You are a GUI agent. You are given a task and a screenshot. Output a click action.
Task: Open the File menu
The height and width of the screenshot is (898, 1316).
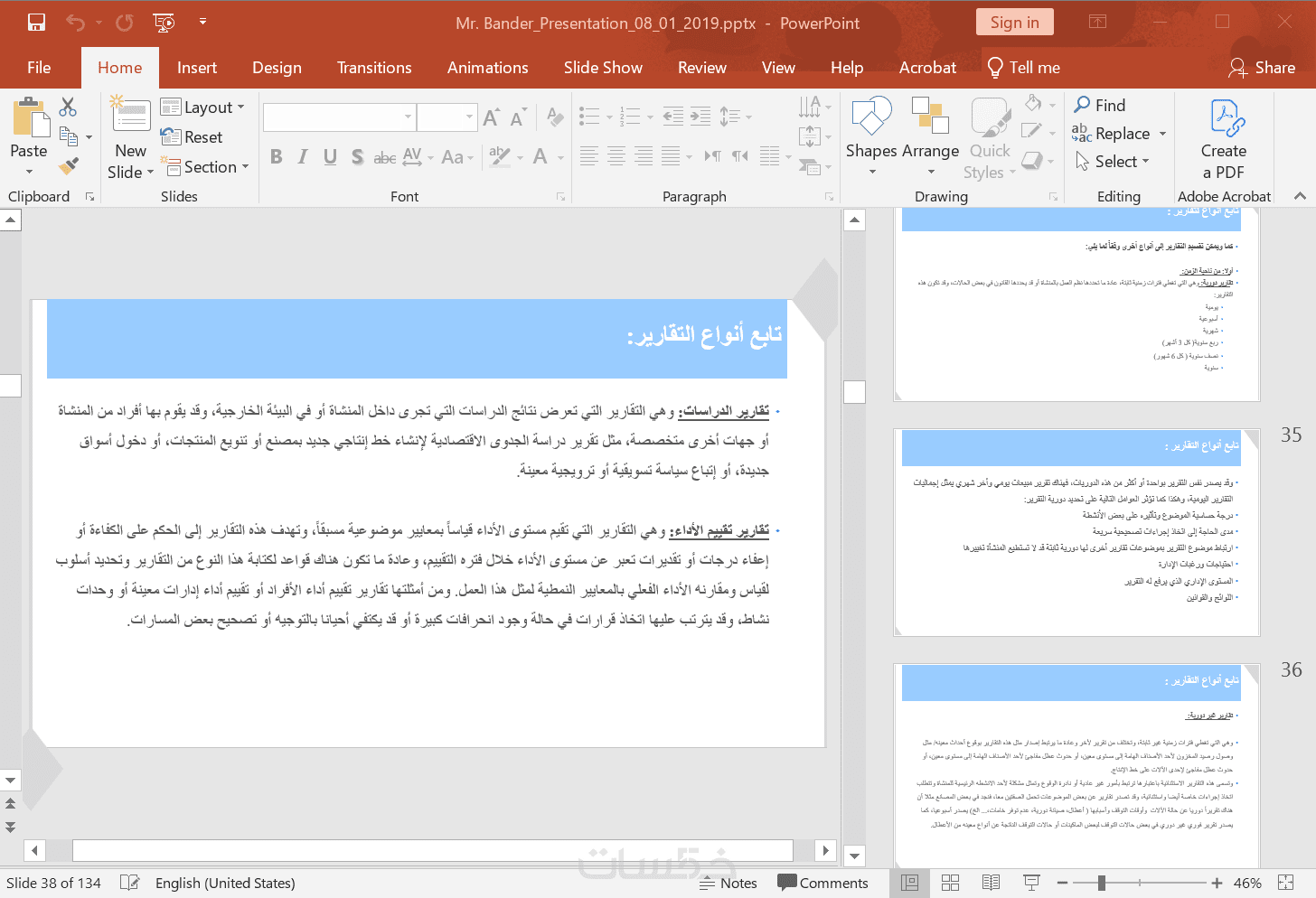point(39,68)
